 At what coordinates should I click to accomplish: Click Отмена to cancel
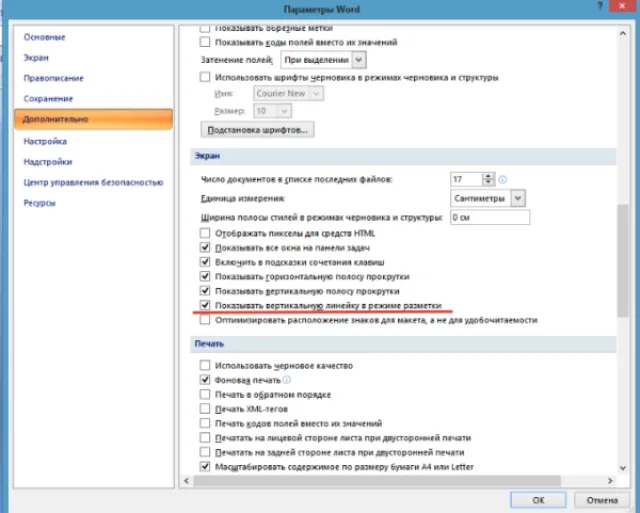click(x=602, y=500)
